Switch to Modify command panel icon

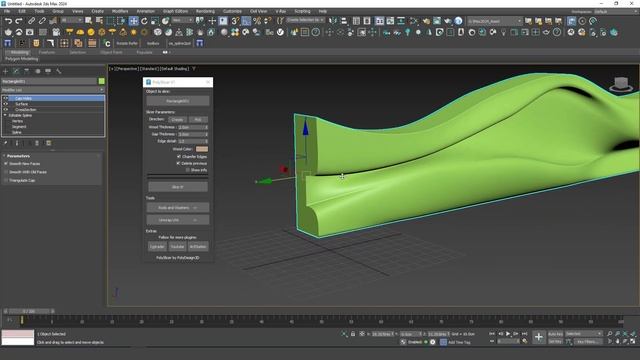16,71
